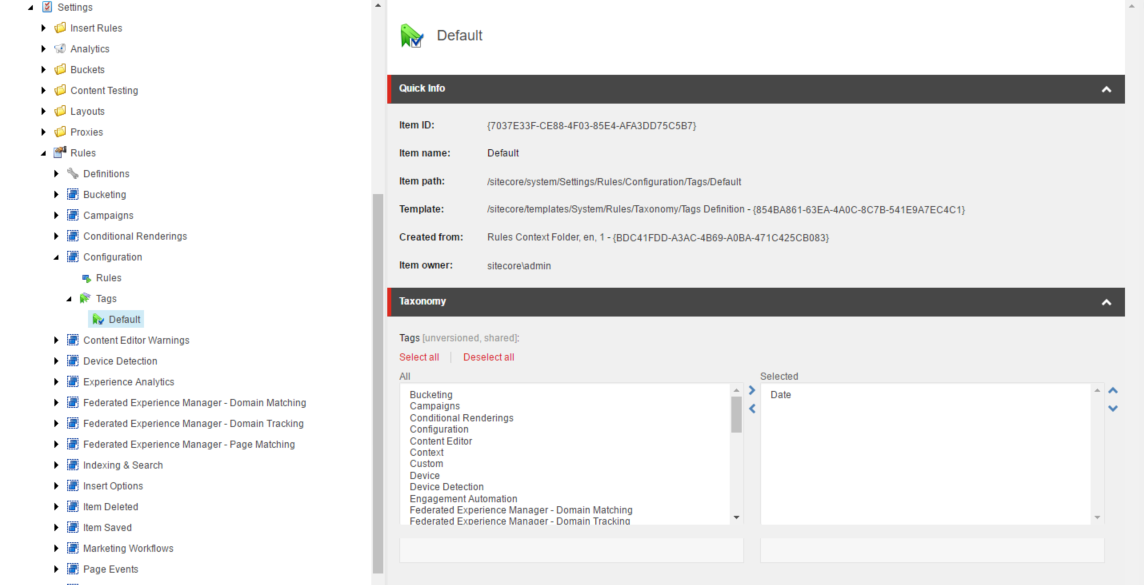
Task: Click the Configuration rules icon
Action: 73,257
